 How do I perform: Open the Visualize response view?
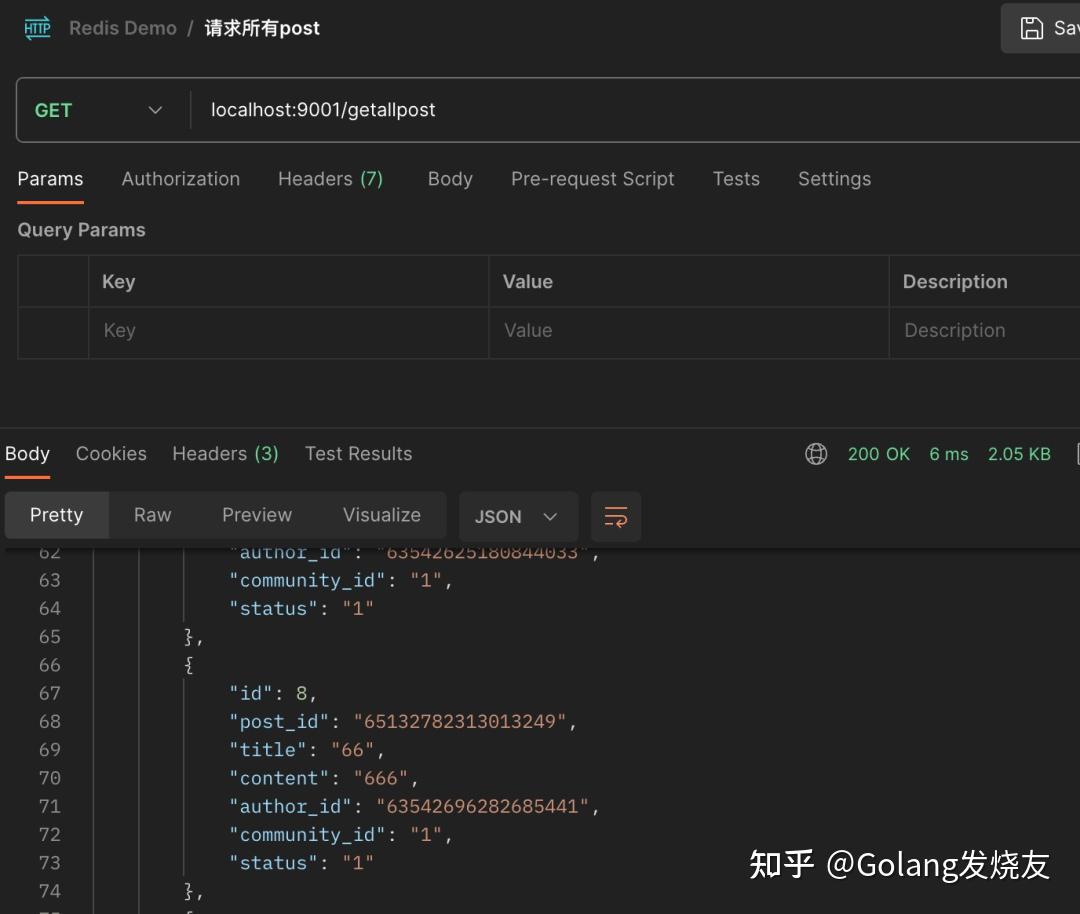coord(381,514)
